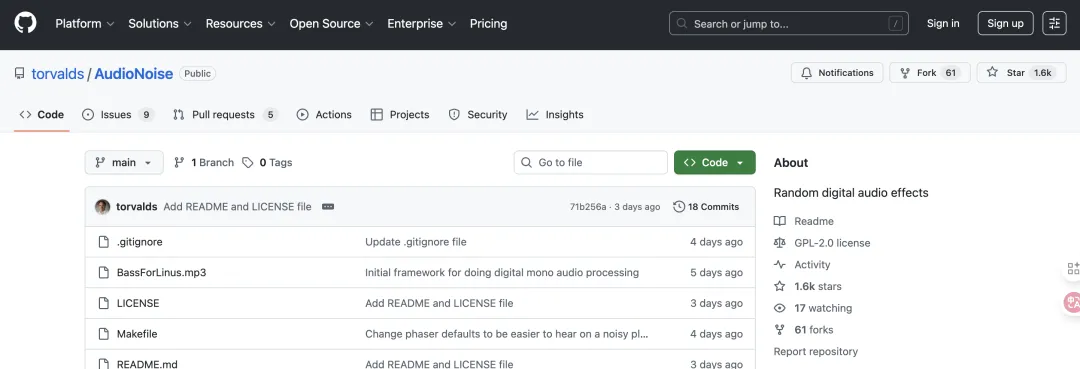This screenshot has width=1080, height=369.
Task: Expand commit details ellipsis button
Action: (328, 207)
